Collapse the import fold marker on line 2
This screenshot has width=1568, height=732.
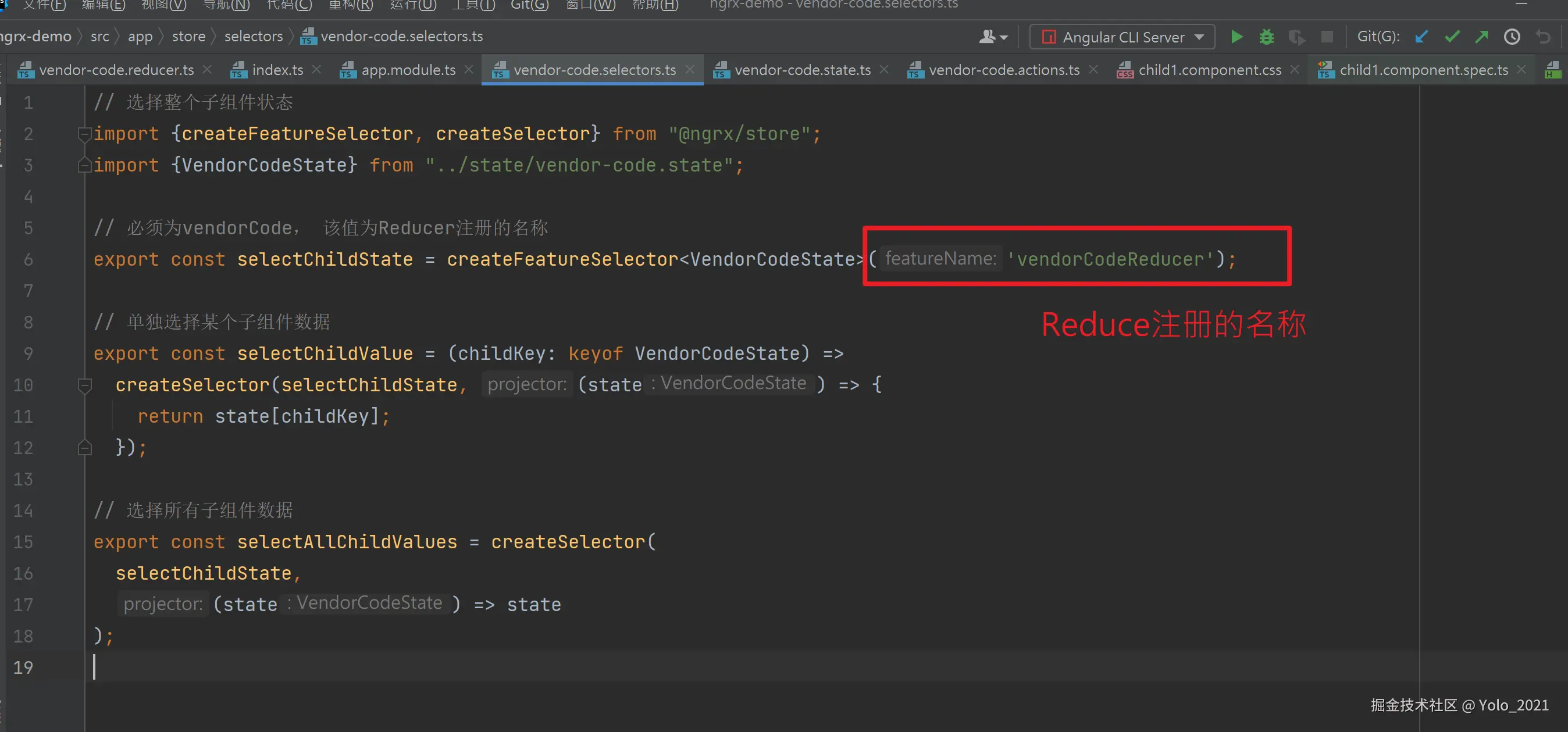[84, 133]
